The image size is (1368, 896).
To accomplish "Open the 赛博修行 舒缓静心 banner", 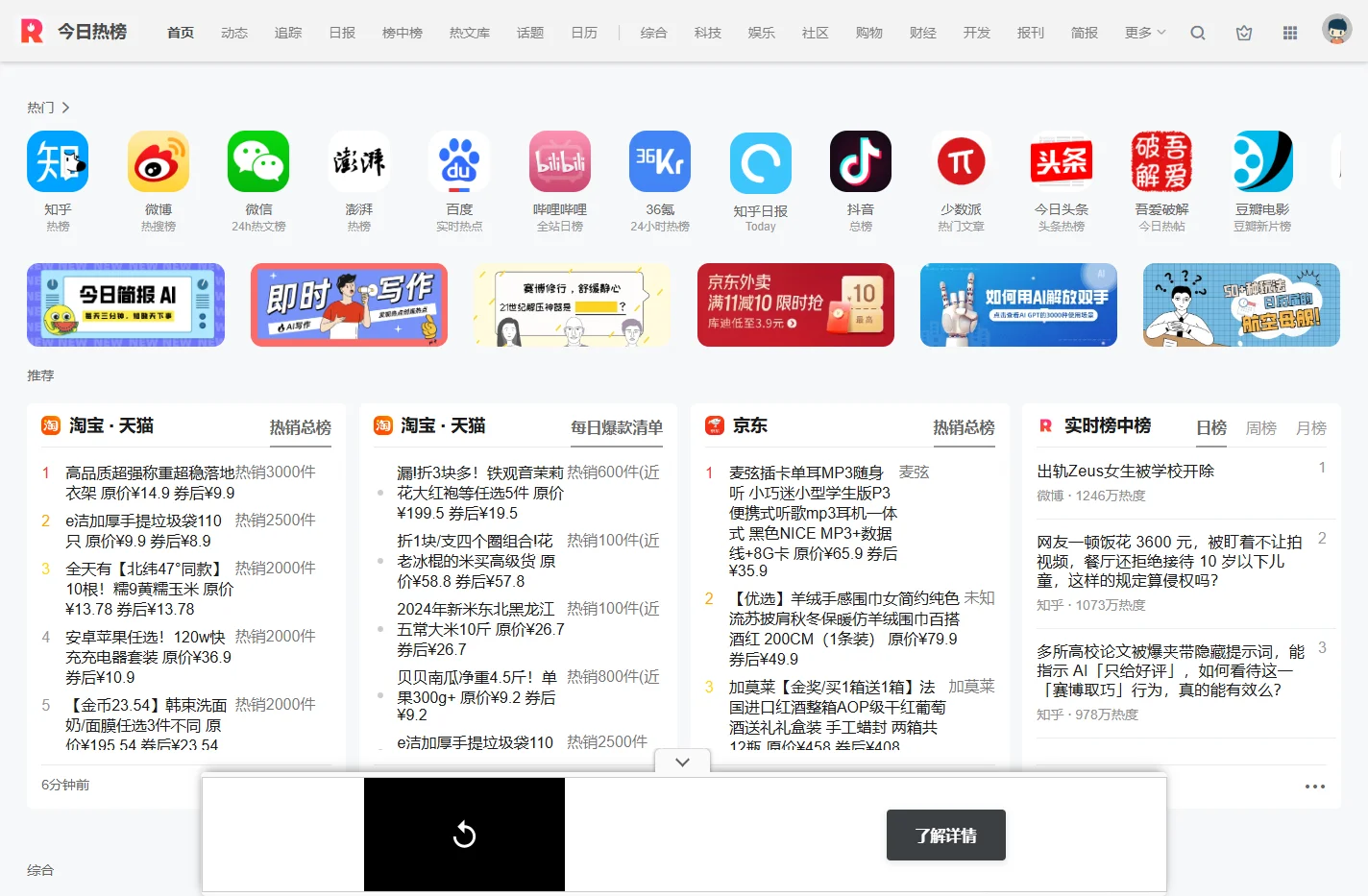I will [573, 305].
